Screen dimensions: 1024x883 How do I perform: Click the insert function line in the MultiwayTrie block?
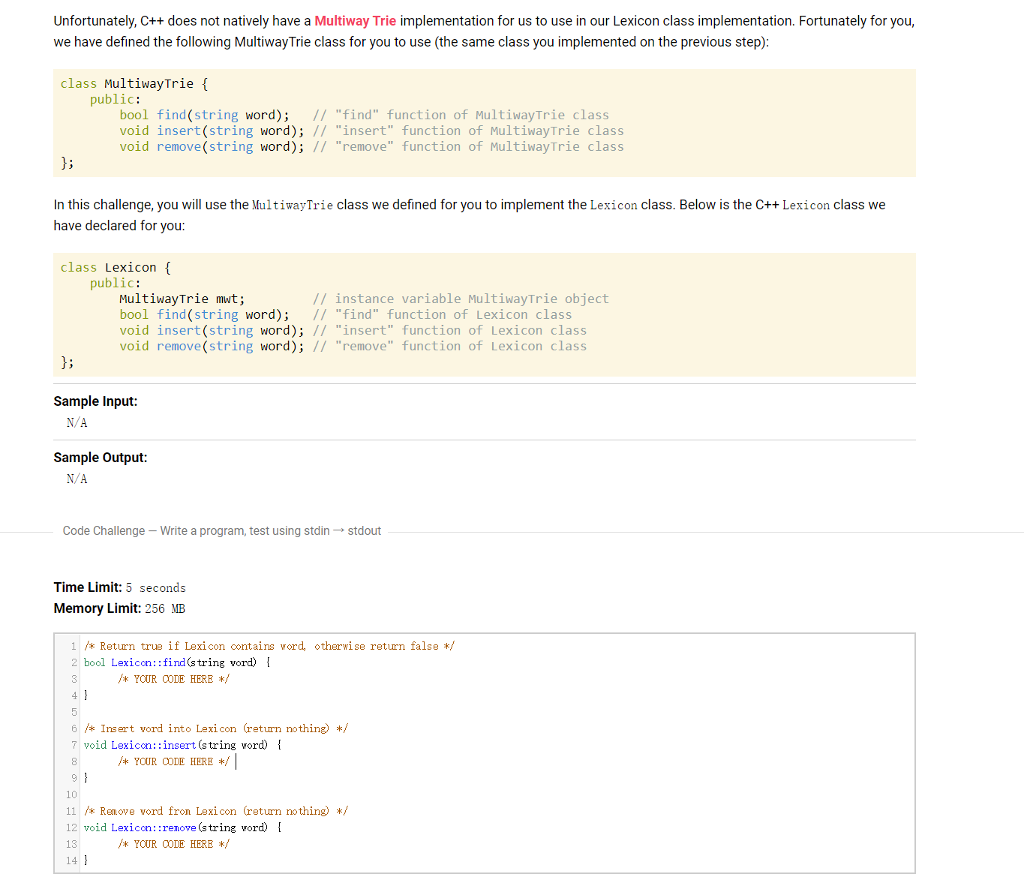180,130
